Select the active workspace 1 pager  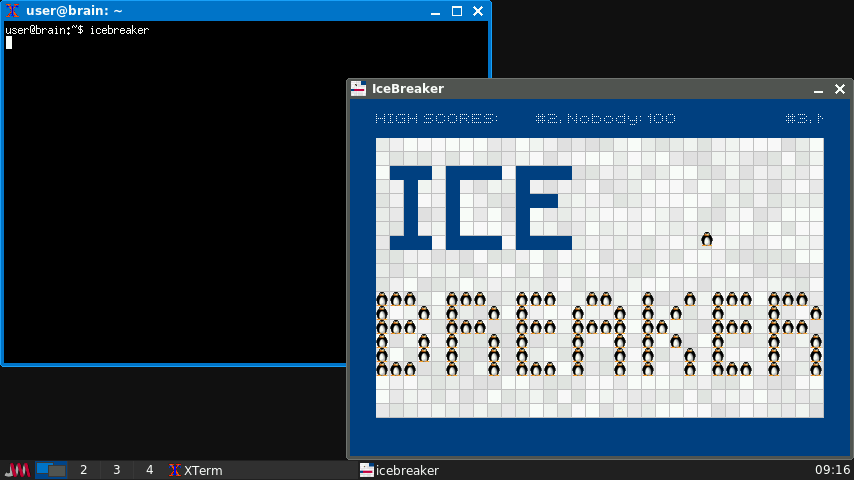point(51,470)
